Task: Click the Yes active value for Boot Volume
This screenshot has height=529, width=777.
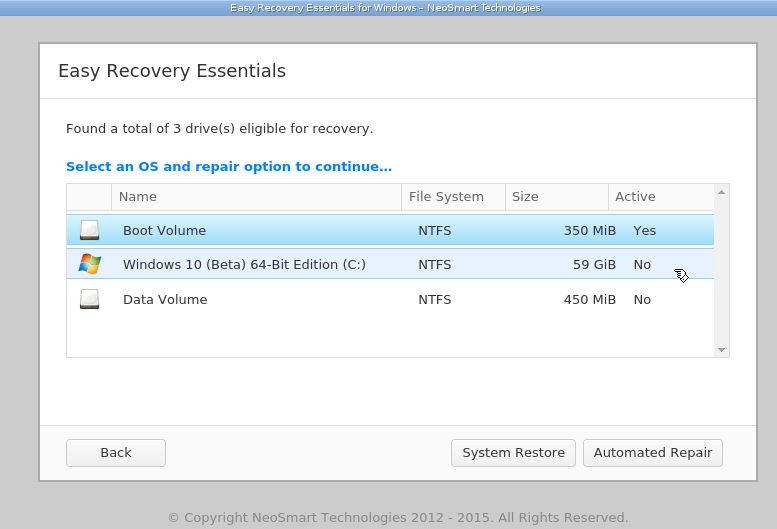Action: coord(644,230)
